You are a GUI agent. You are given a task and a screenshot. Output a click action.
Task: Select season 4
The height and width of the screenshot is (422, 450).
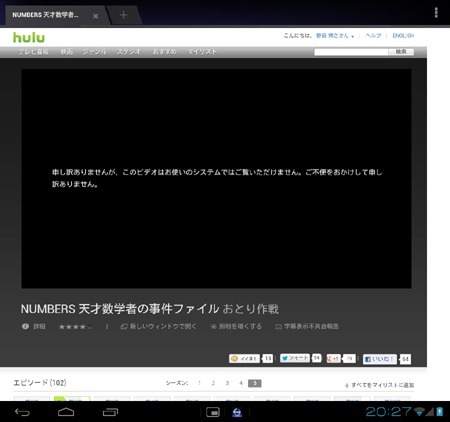[x=241, y=383]
